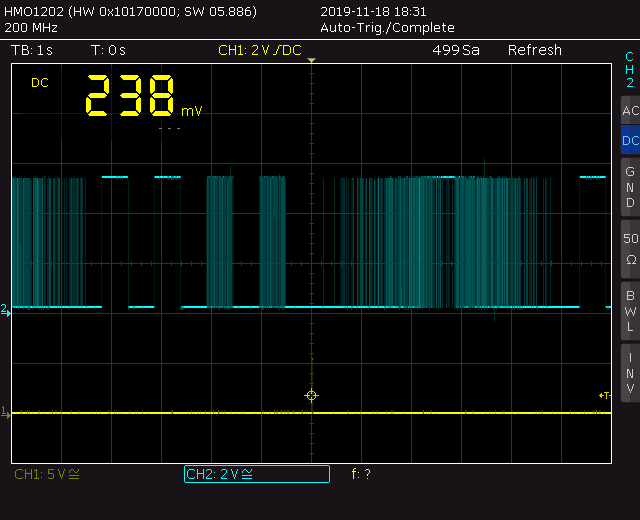Viewport: 640px width, 520px height.
Task: Click the TB: 1 s timebase readout
Action: [32, 50]
